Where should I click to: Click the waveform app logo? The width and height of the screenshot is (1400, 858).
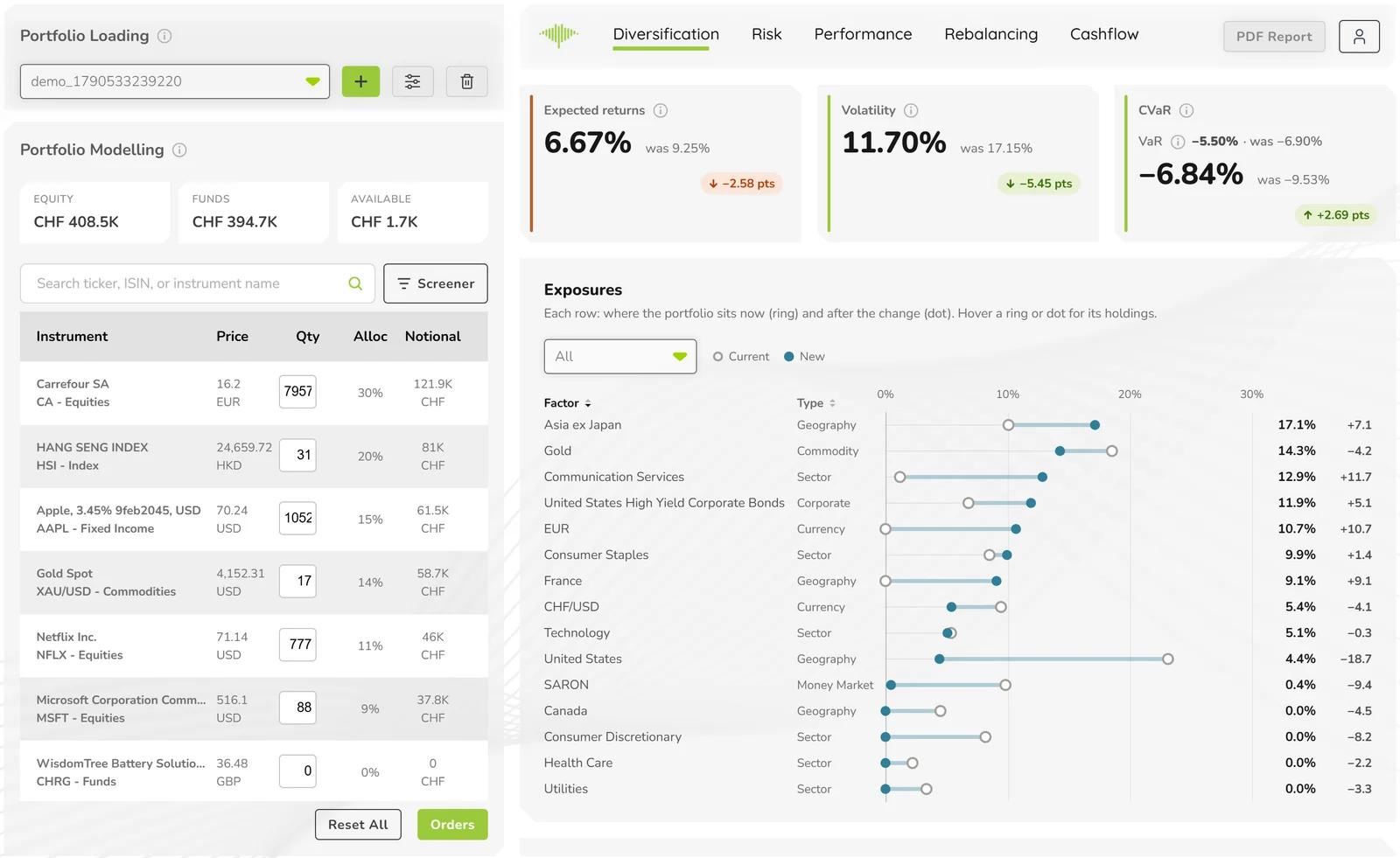[x=558, y=35]
